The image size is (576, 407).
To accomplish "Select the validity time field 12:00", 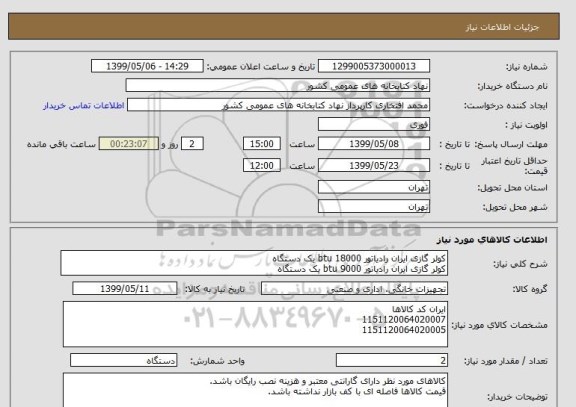I will [262, 166].
